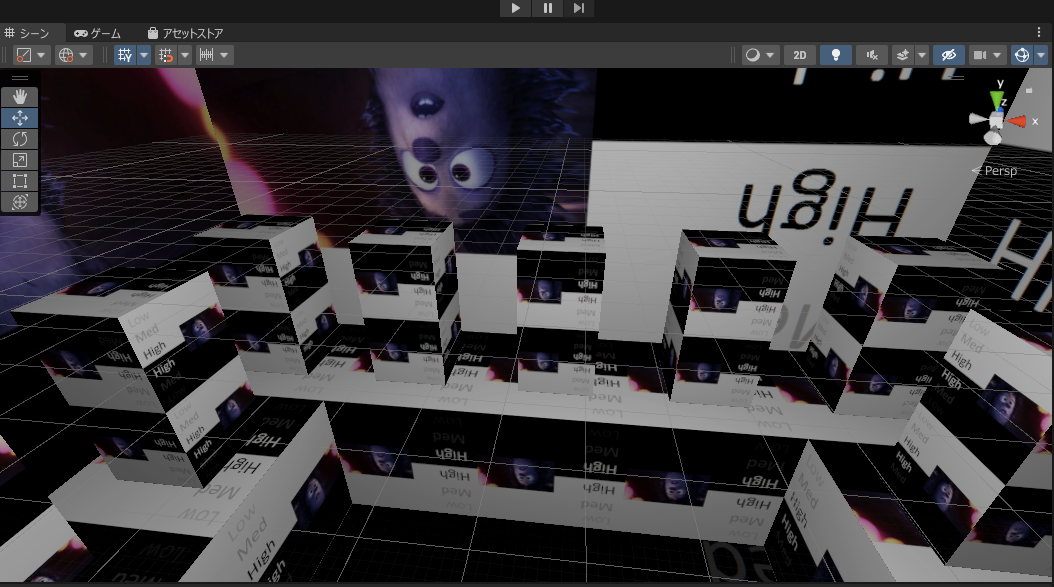Toggle Gizmos display button
The width and height of the screenshot is (1054, 587).
click(1022, 55)
